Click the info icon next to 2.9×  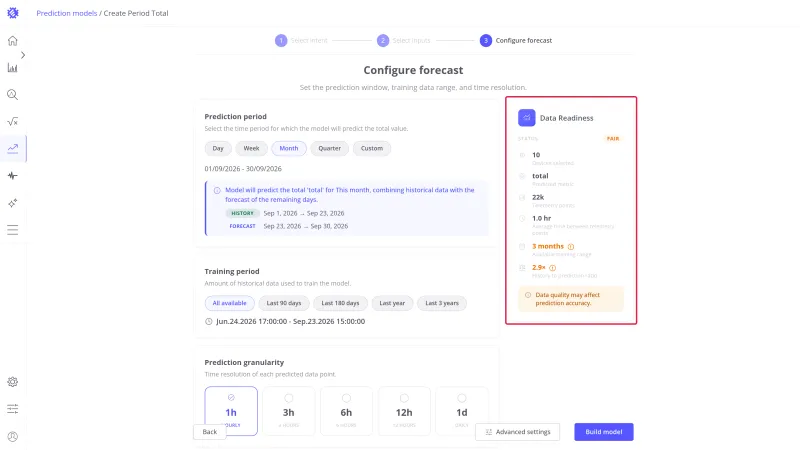pyautogui.click(x=553, y=268)
